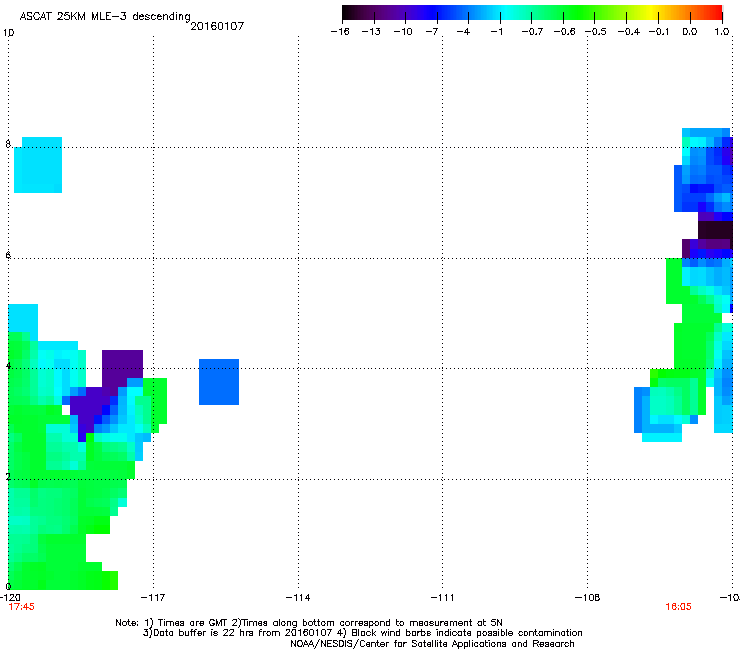Click the isolated blue data block near -116
The width and height of the screenshot is (740, 650).
[x=219, y=382]
